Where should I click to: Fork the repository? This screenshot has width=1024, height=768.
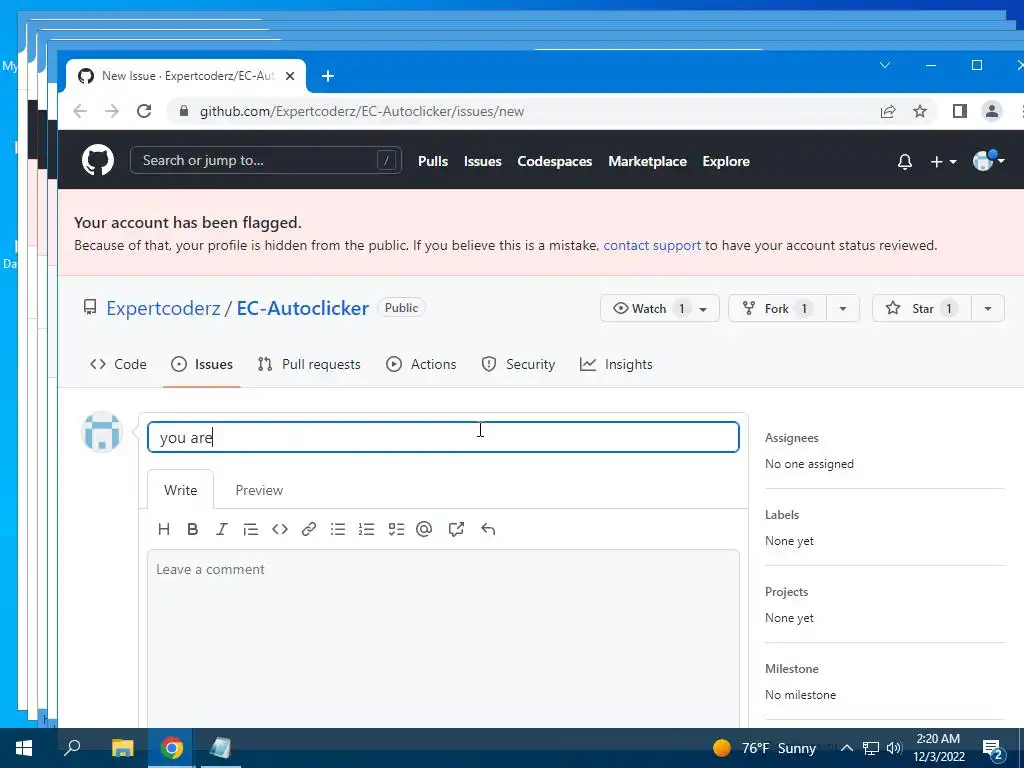tap(777, 308)
